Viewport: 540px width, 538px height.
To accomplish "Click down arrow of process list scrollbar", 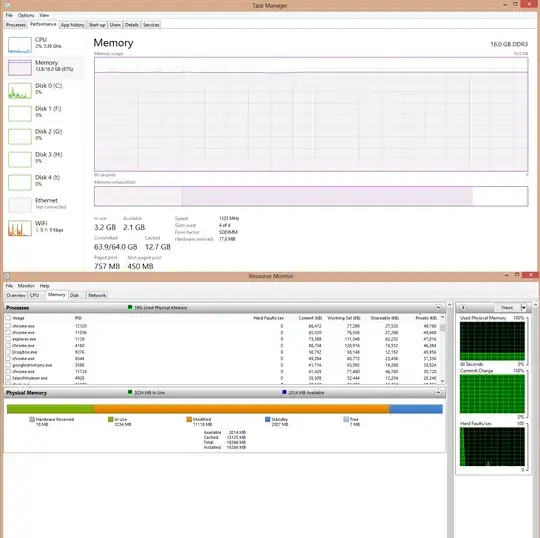I will 443,381.
